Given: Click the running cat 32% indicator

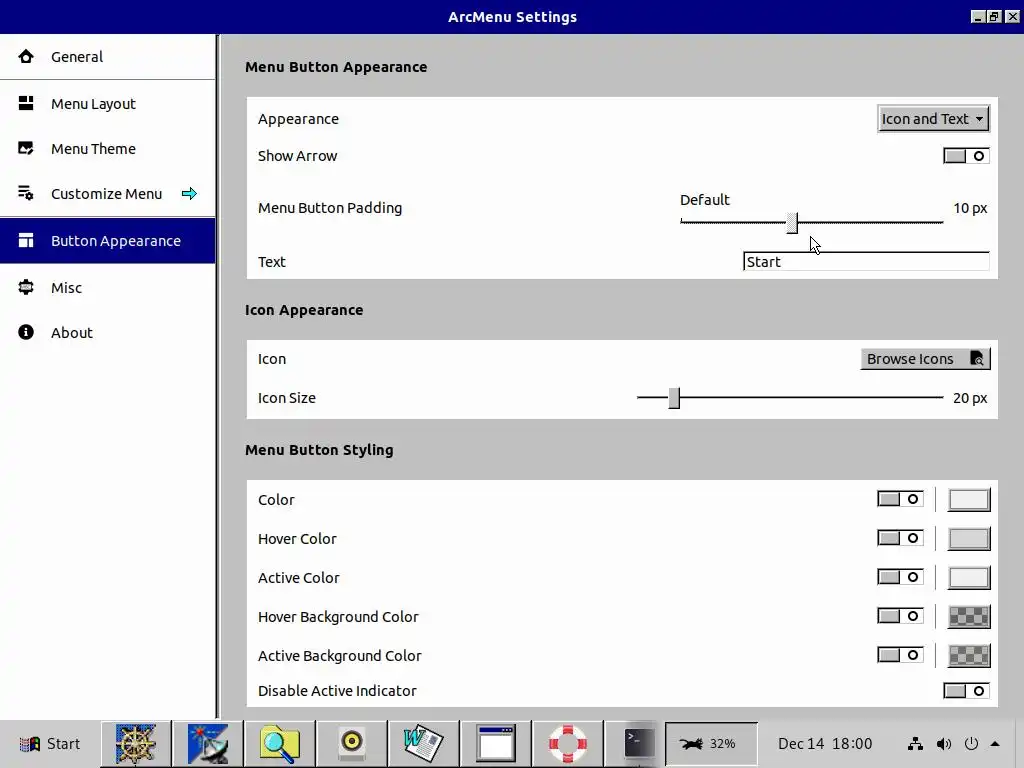Looking at the screenshot, I should click(711, 744).
